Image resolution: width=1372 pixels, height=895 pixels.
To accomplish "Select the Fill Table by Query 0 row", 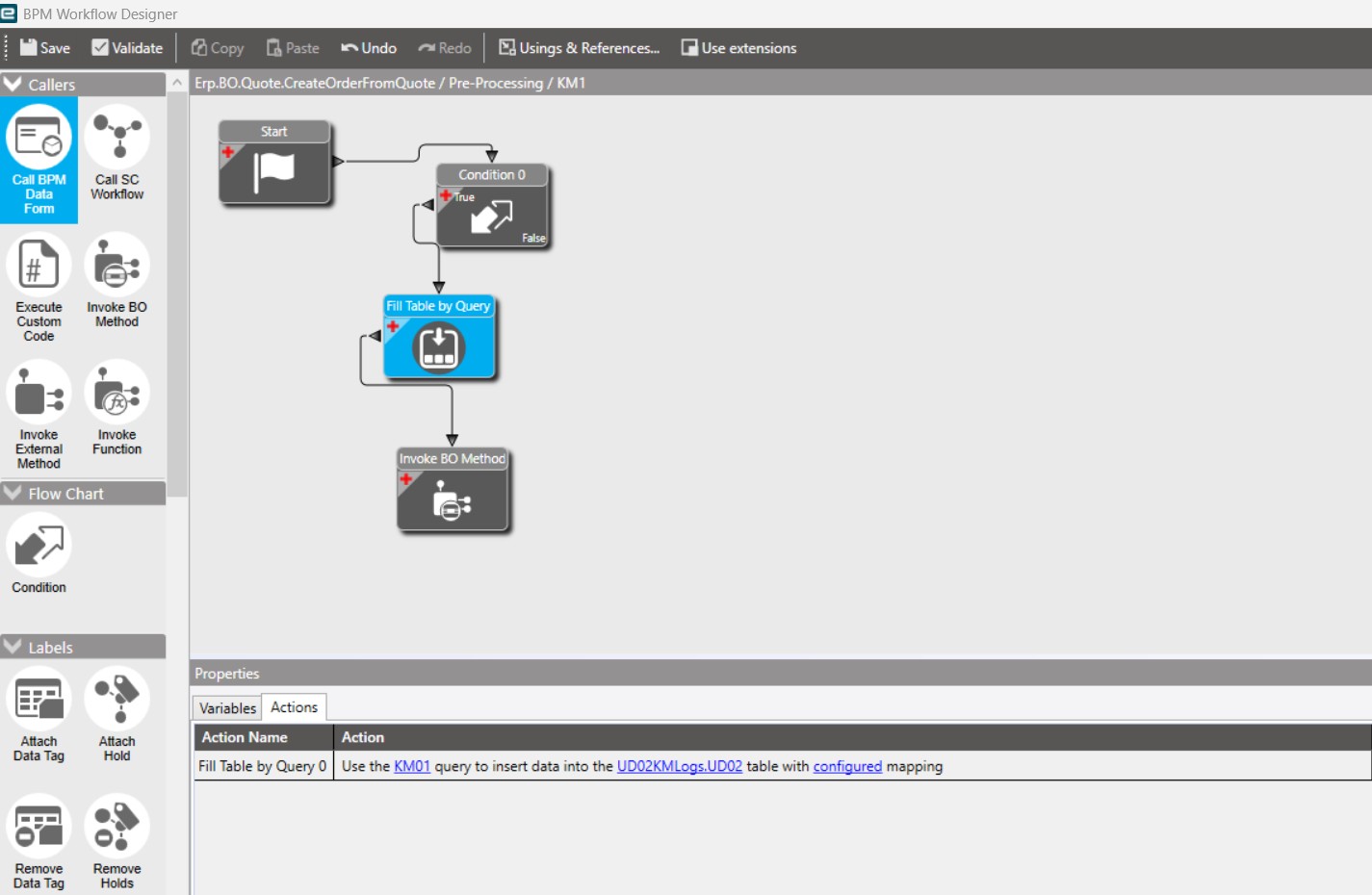I will click(782, 766).
